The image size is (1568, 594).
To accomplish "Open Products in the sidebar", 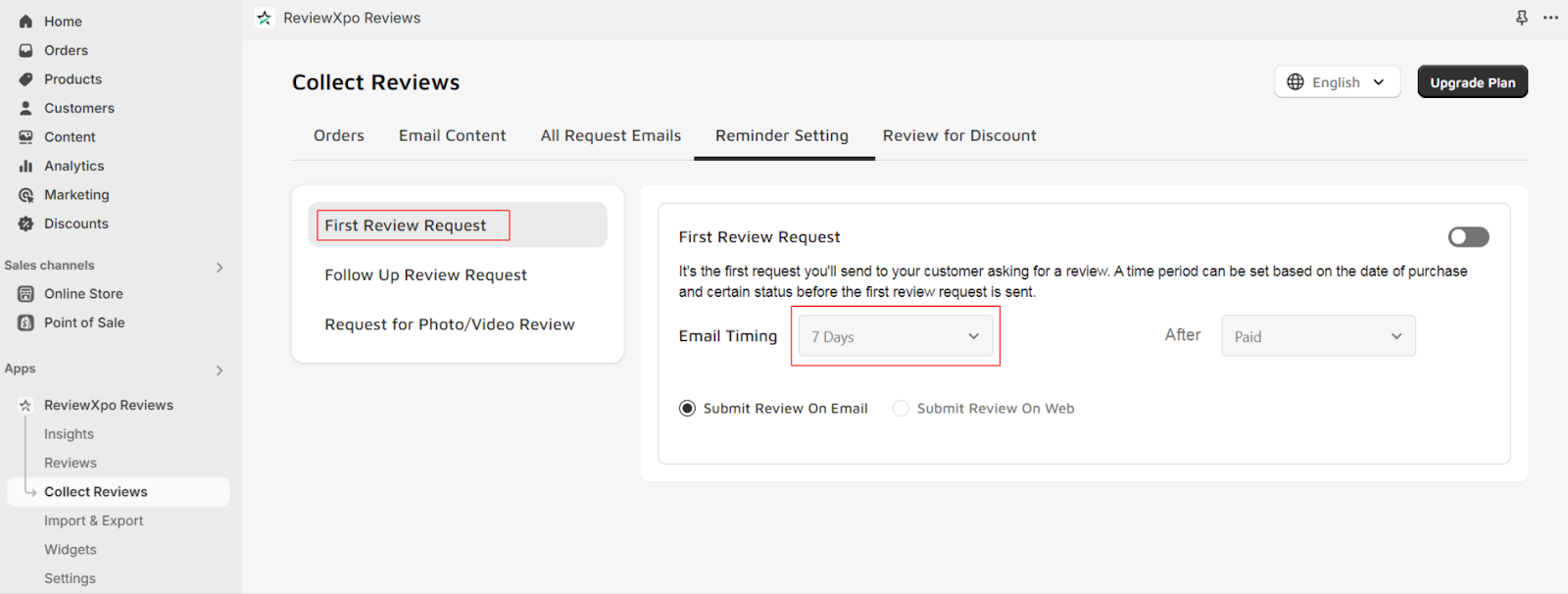I will click(x=73, y=79).
